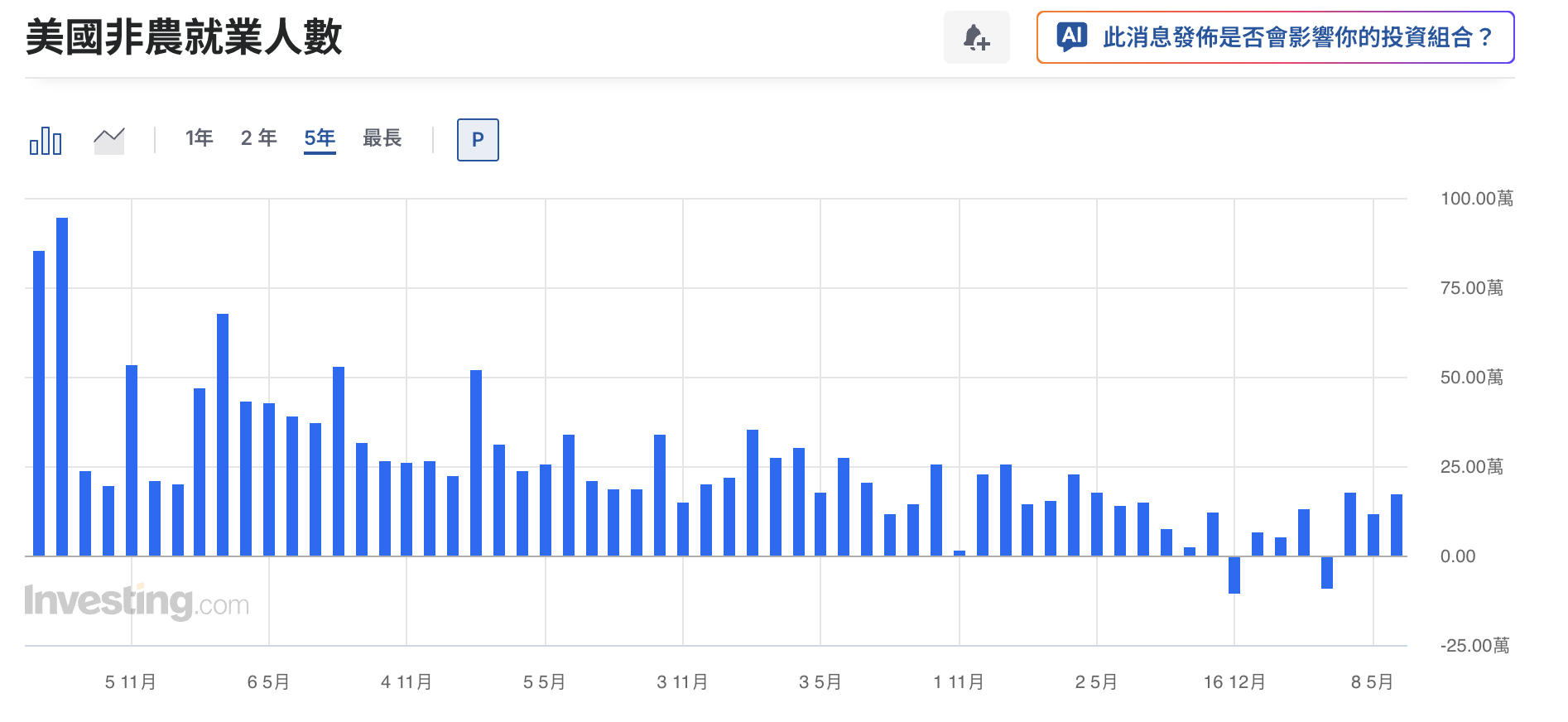
Task: Click the AI speech bubble icon
Action: [x=1072, y=36]
